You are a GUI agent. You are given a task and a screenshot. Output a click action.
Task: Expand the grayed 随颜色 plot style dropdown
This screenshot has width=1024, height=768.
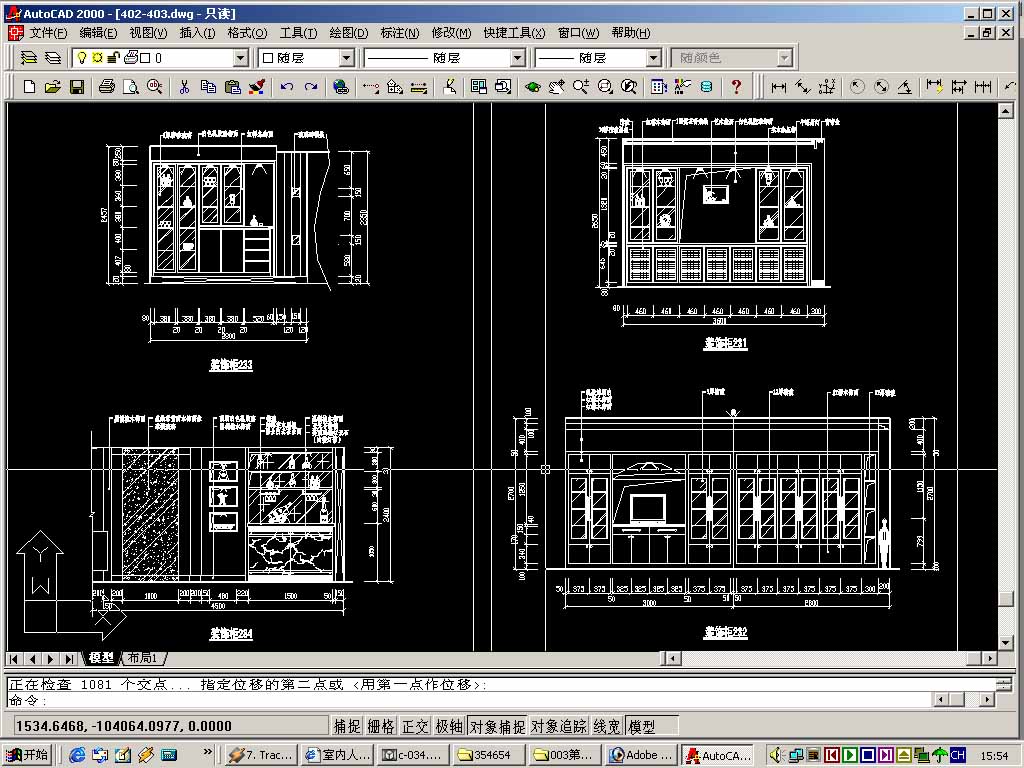pos(784,58)
